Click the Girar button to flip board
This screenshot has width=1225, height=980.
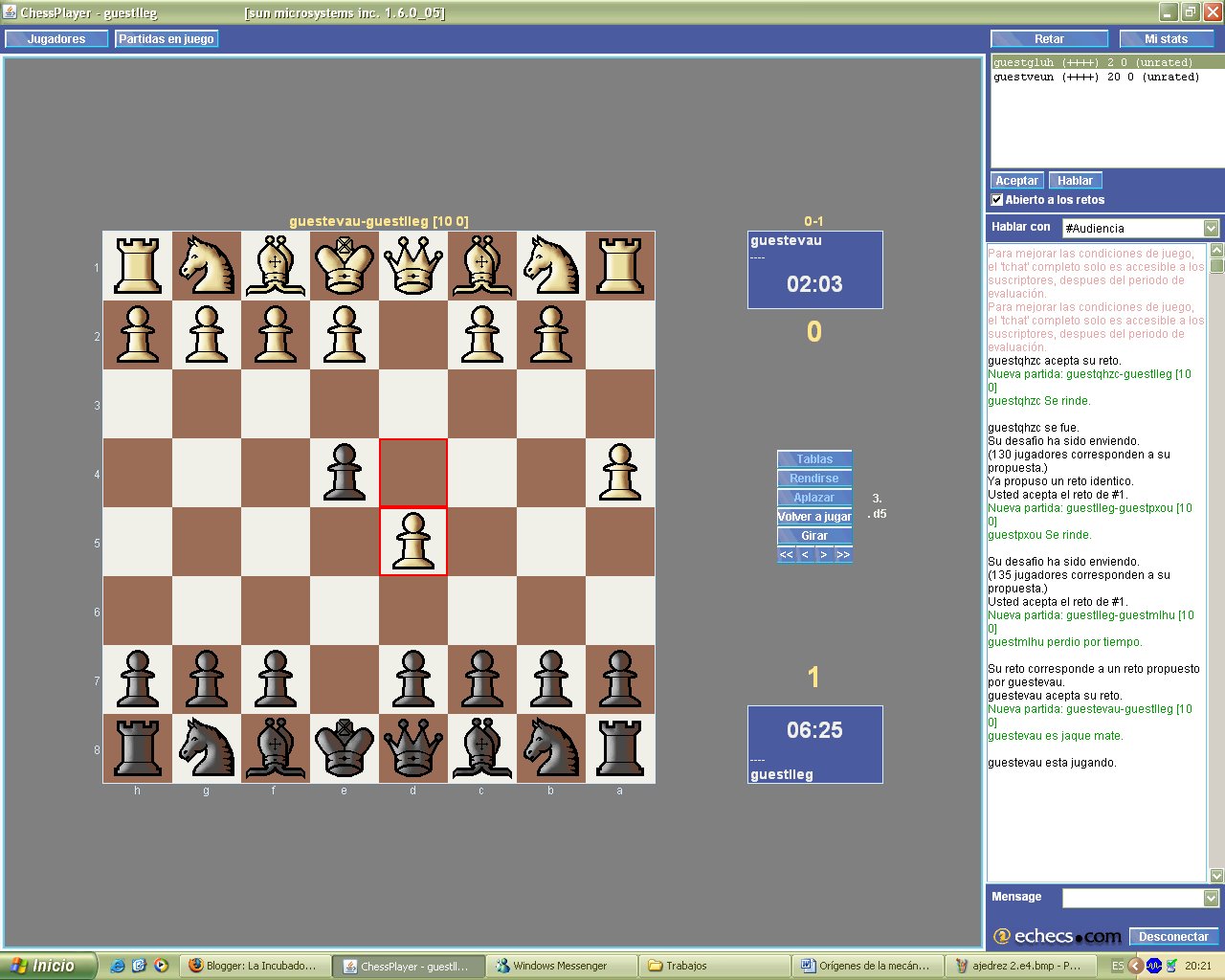[x=814, y=536]
